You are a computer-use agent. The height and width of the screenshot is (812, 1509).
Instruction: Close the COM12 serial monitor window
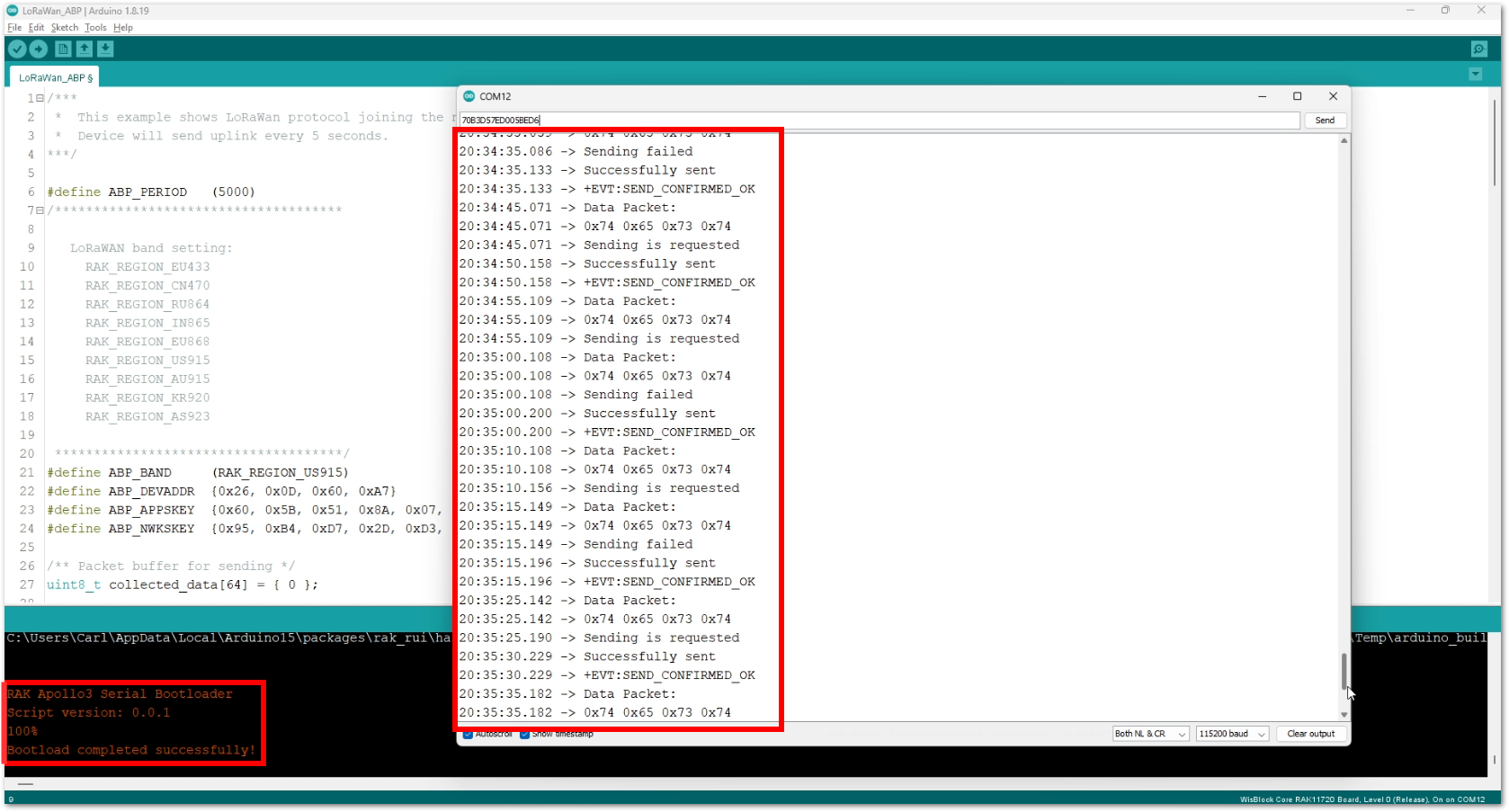[x=1333, y=96]
